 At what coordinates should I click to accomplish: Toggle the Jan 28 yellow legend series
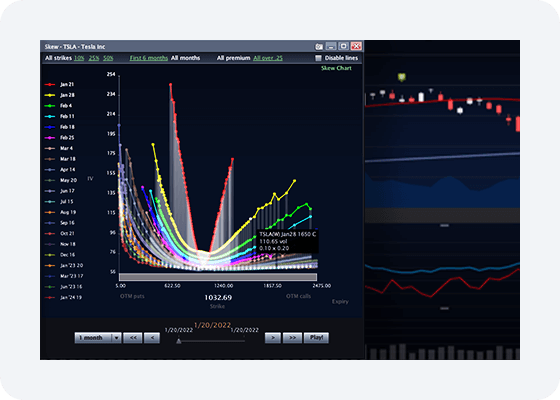click(59, 95)
